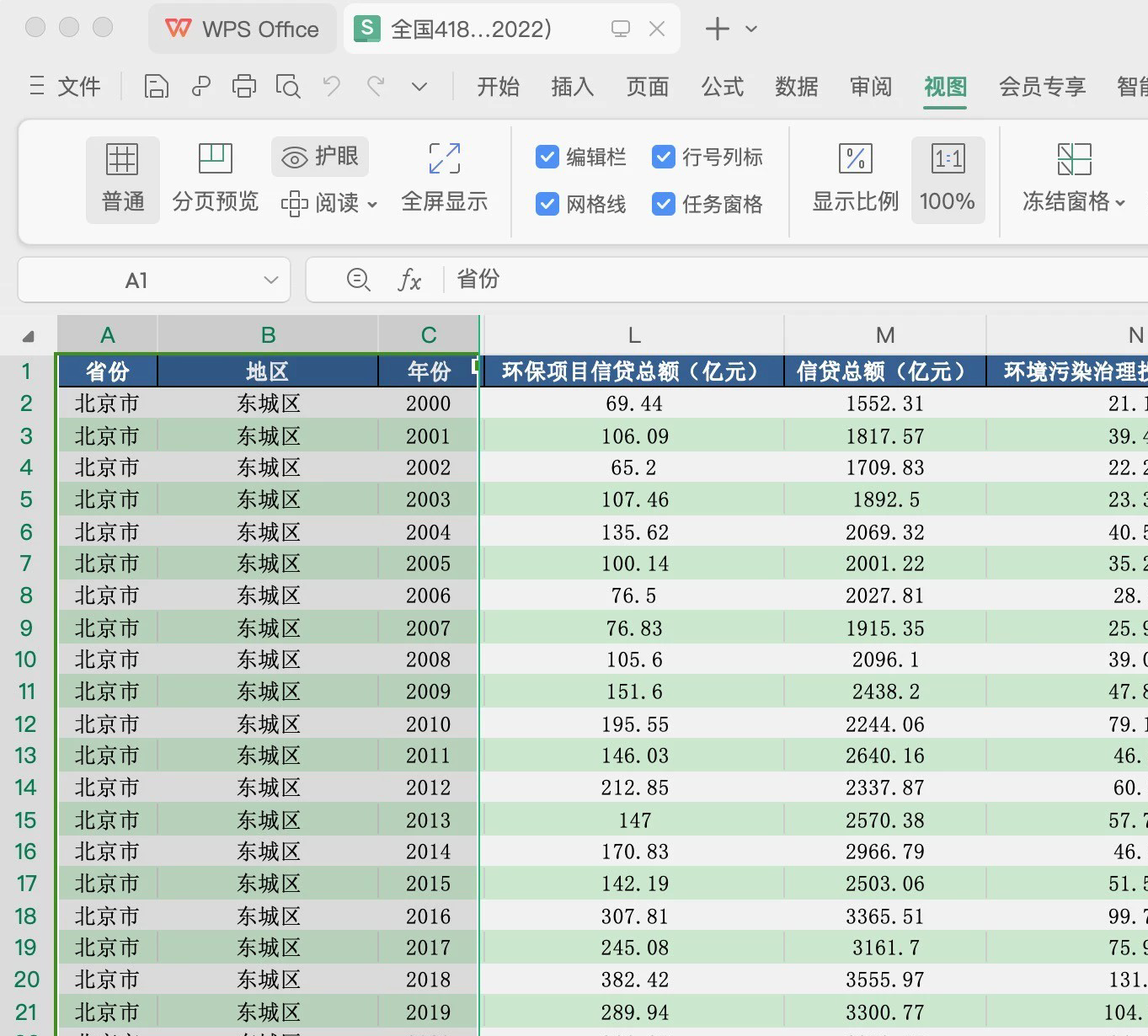Click the save file icon
The image size is (1148, 1036).
click(157, 87)
